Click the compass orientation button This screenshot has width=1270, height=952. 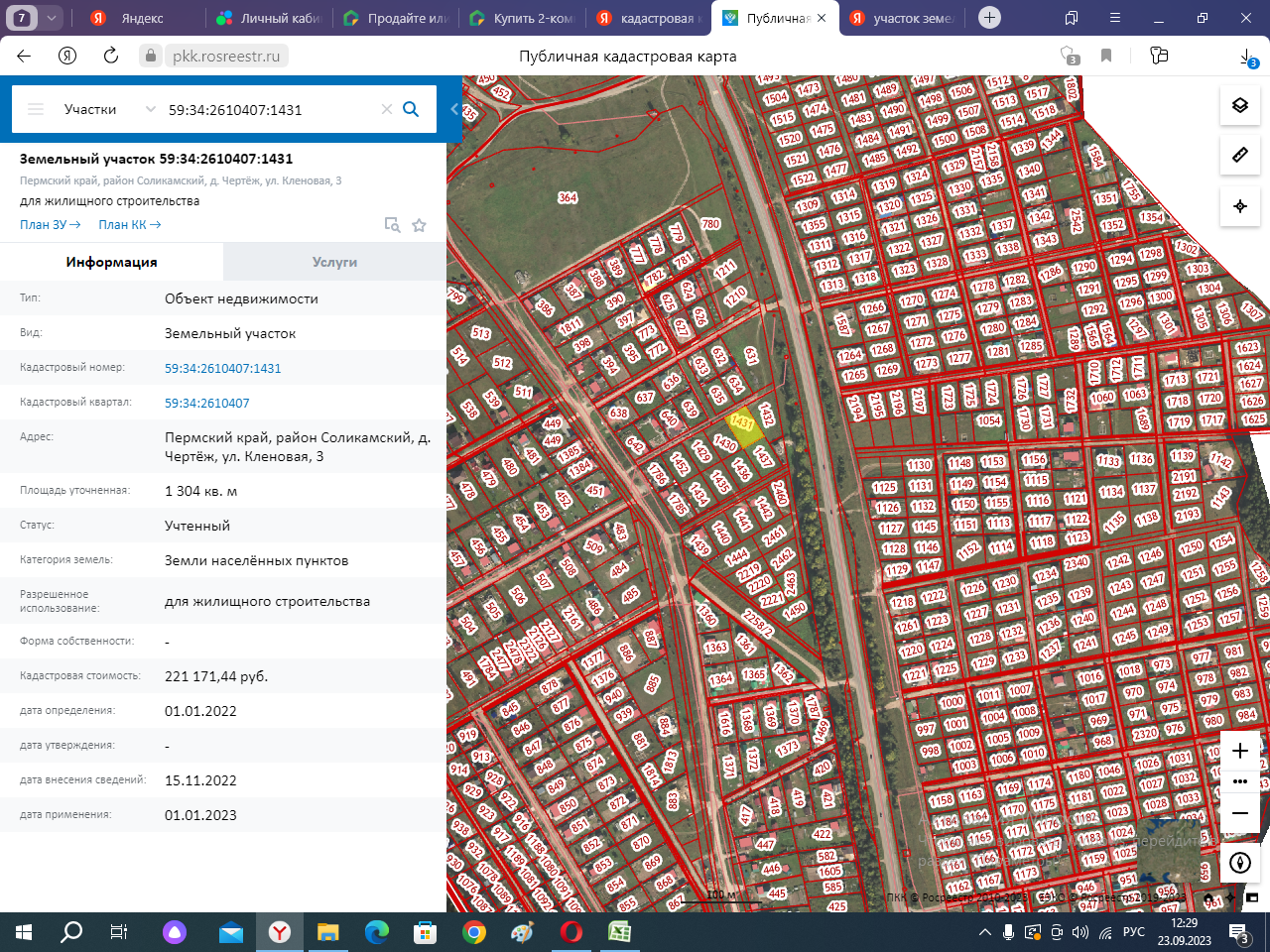[1239, 863]
